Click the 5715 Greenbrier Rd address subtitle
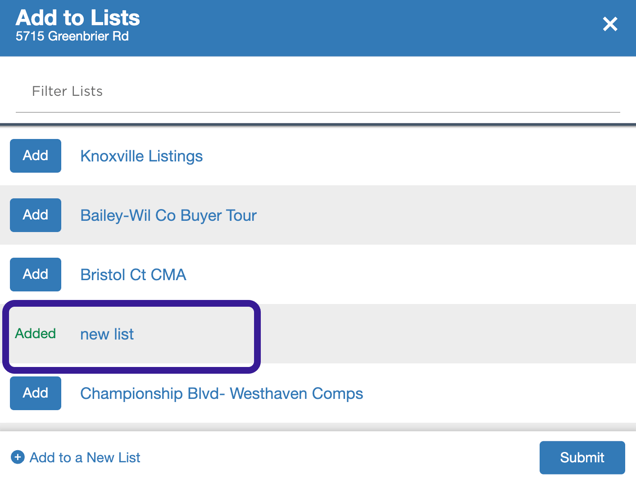The width and height of the screenshot is (636, 483). click(x=72, y=36)
